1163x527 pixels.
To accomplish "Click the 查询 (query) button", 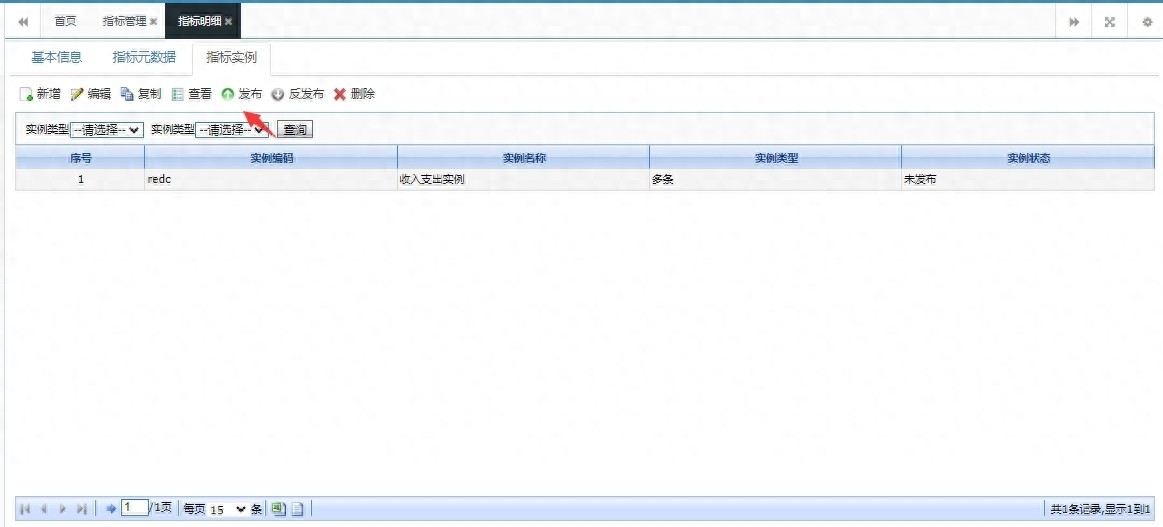I will click(x=295, y=130).
